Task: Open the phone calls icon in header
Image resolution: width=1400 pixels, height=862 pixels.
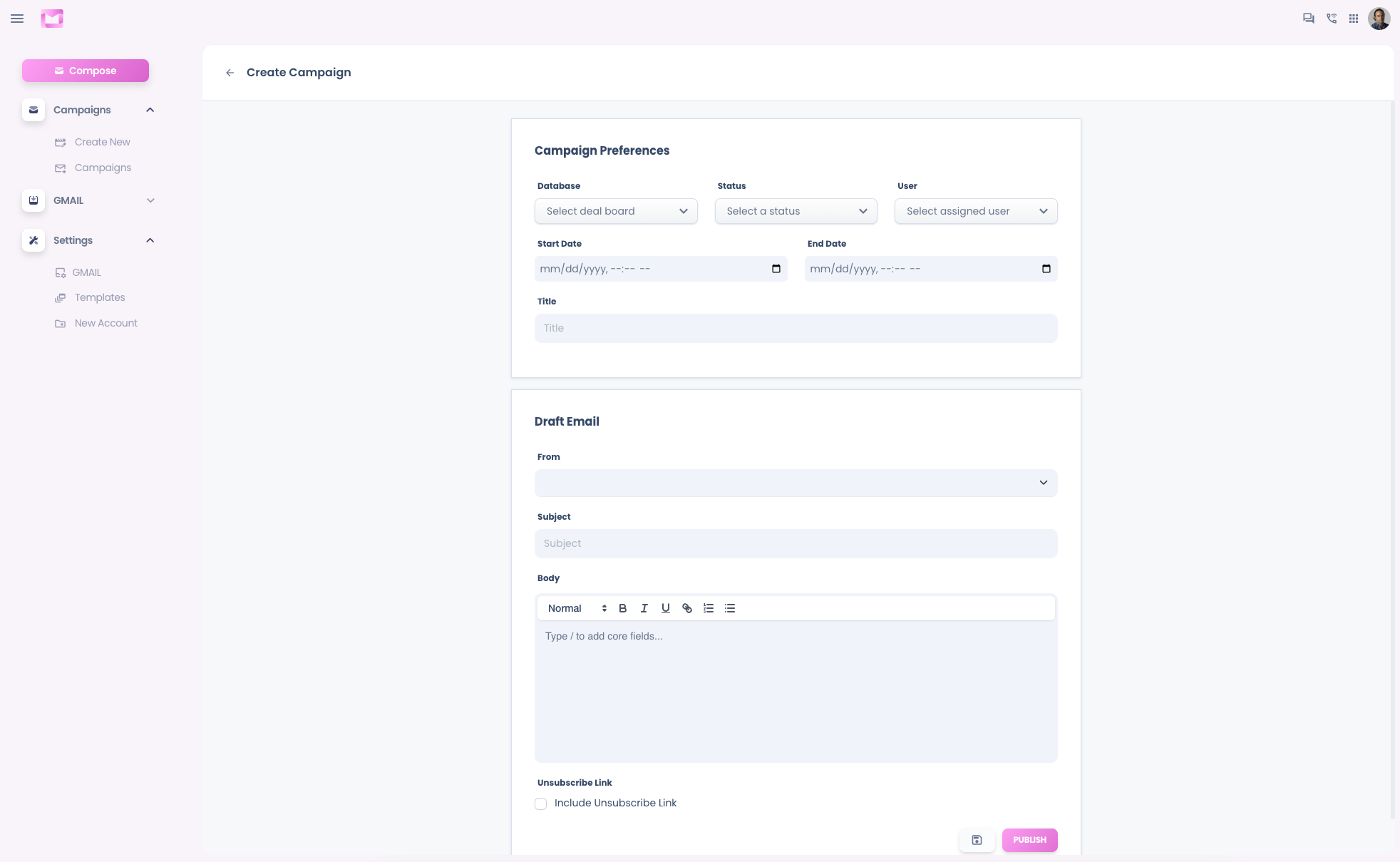Action: [x=1331, y=19]
